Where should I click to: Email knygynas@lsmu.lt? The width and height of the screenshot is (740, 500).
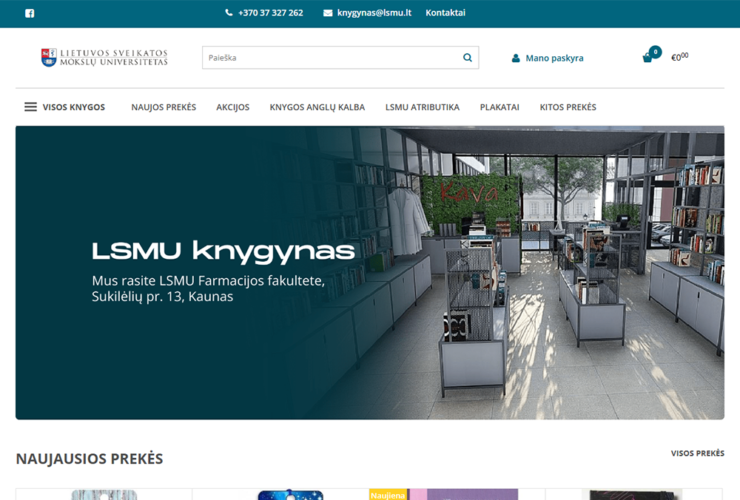[374, 13]
